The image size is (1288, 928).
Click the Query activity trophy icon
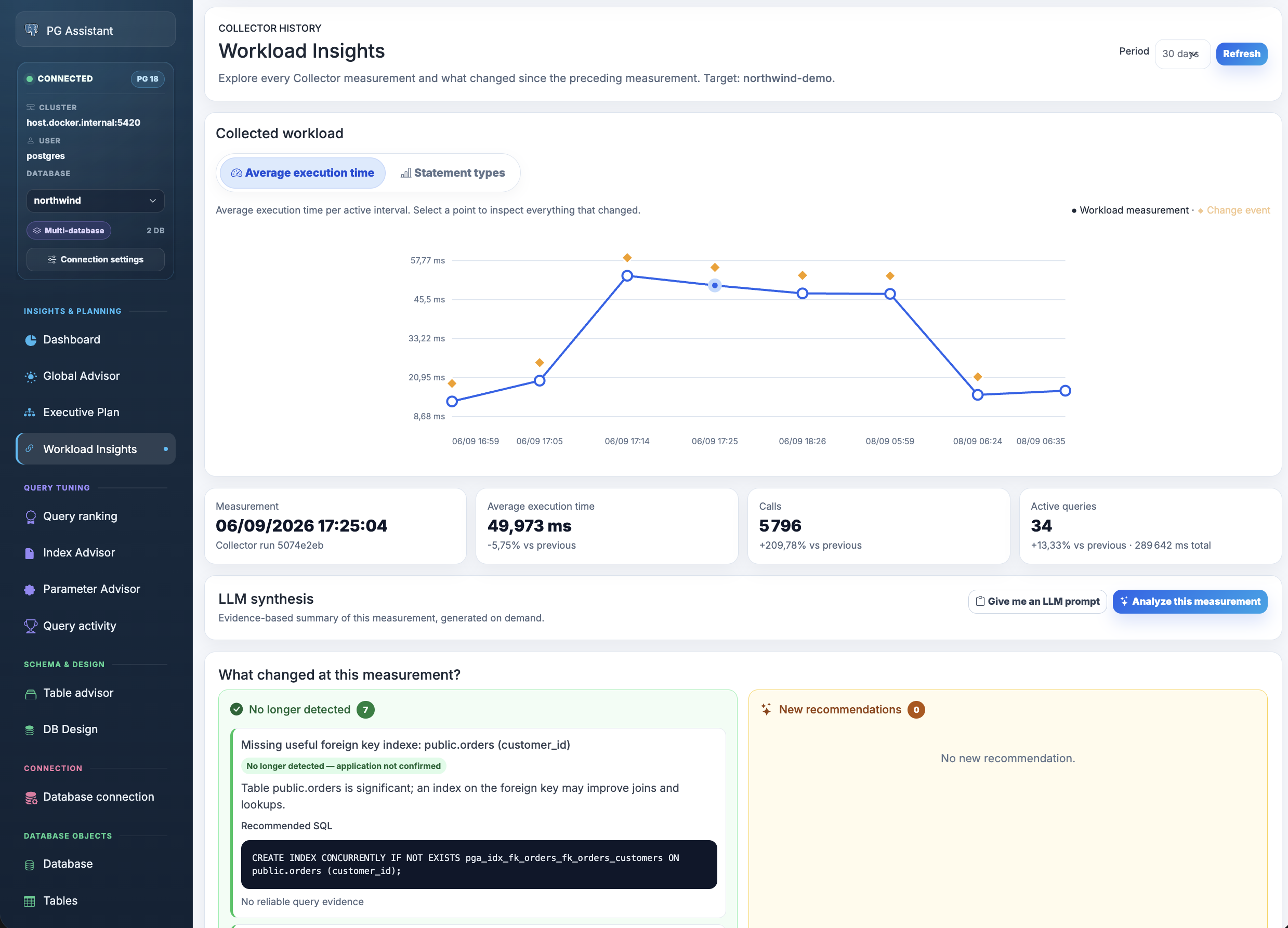[x=31, y=626]
